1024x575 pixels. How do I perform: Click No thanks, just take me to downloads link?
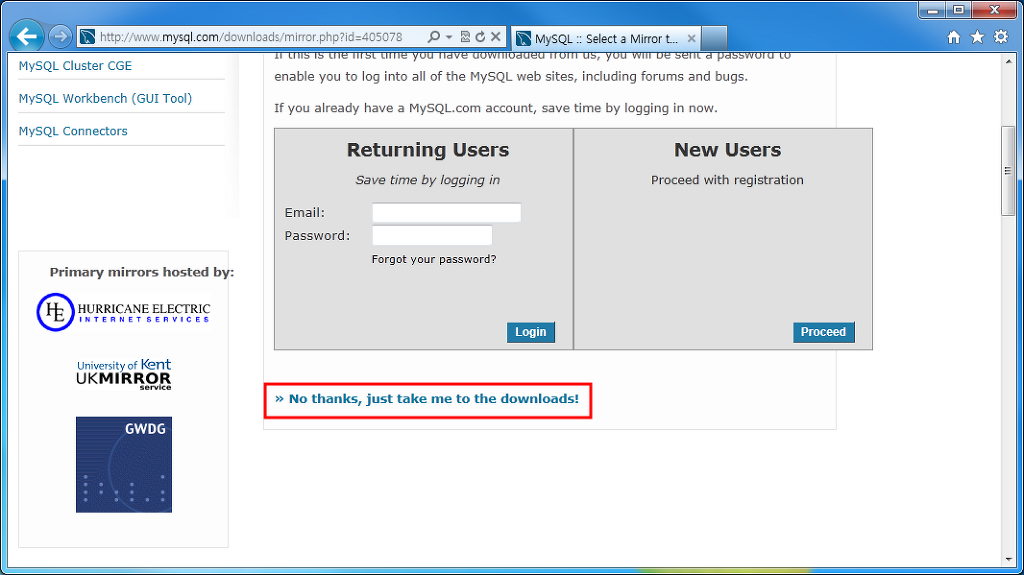(x=427, y=399)
